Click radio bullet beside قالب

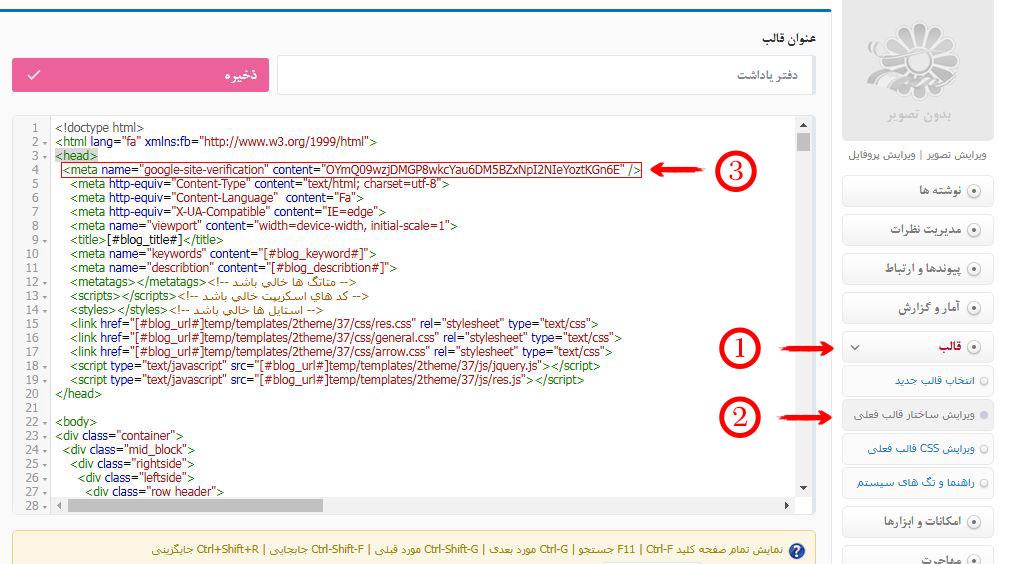pyautogui.click(x=974, y=348)
